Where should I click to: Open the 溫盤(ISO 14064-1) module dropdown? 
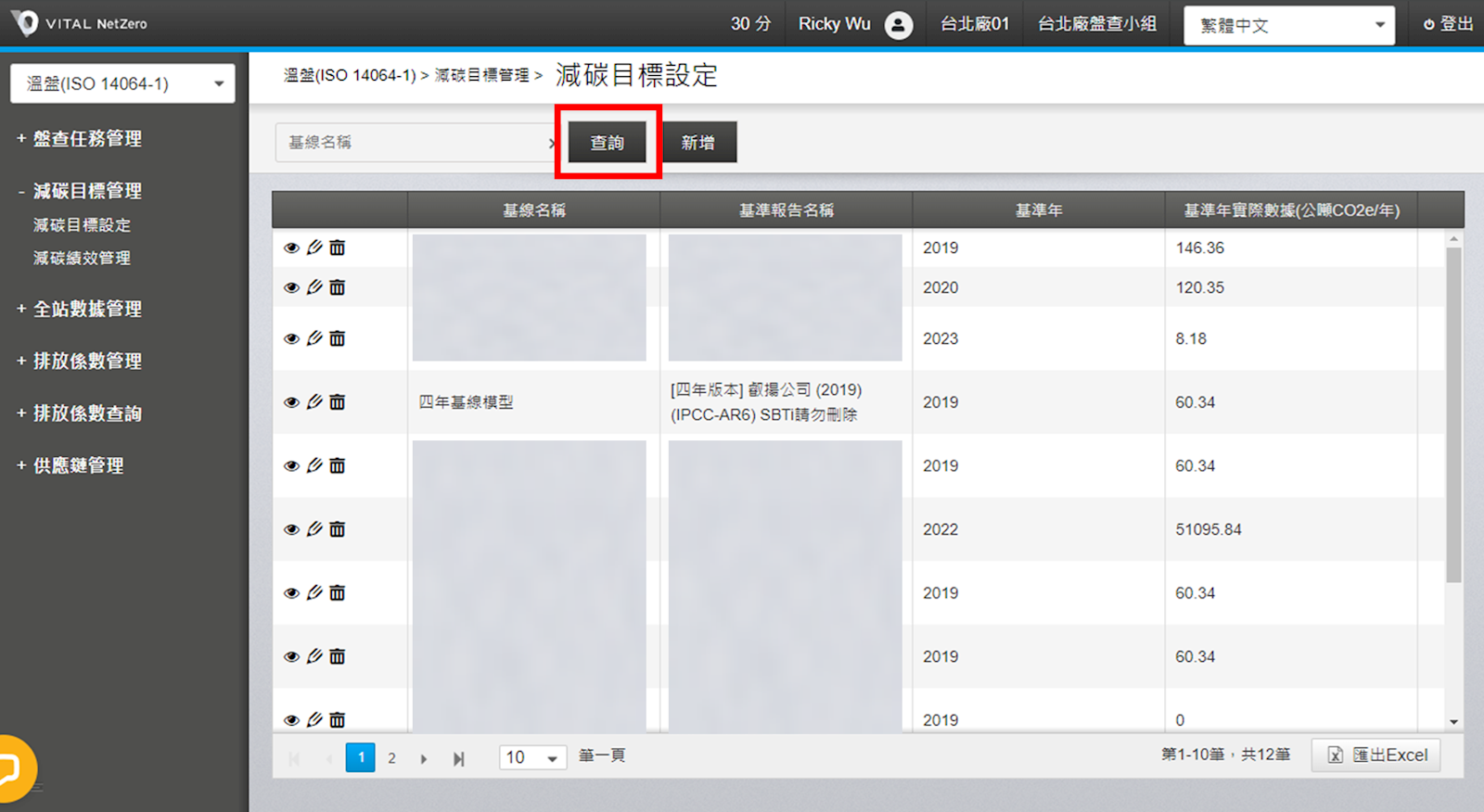click(122, 83)
